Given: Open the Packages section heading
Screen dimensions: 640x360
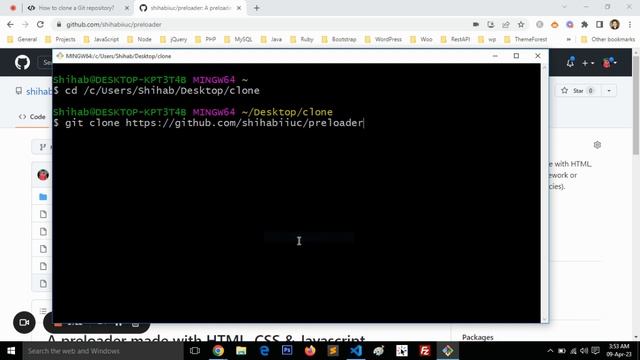Looking at the screenshot, I should (x=478, y=337).
